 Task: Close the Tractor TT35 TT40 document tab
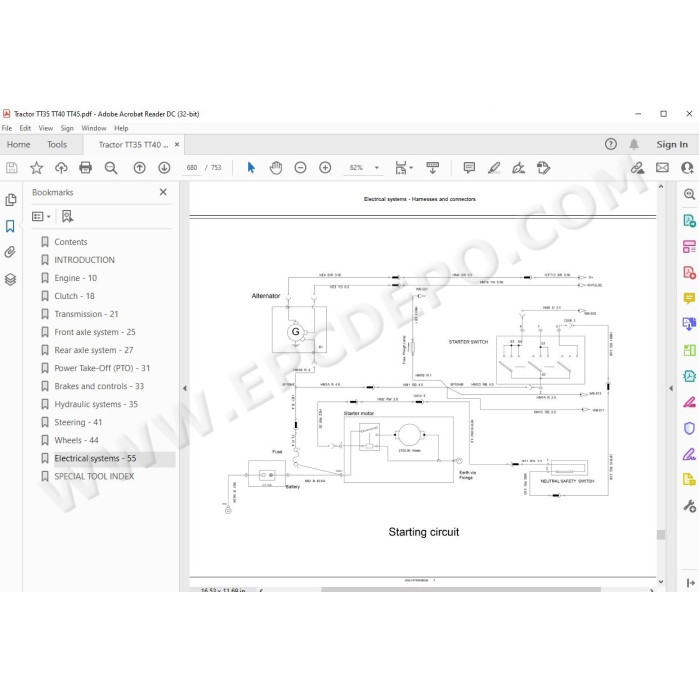[x=177, y=145]
